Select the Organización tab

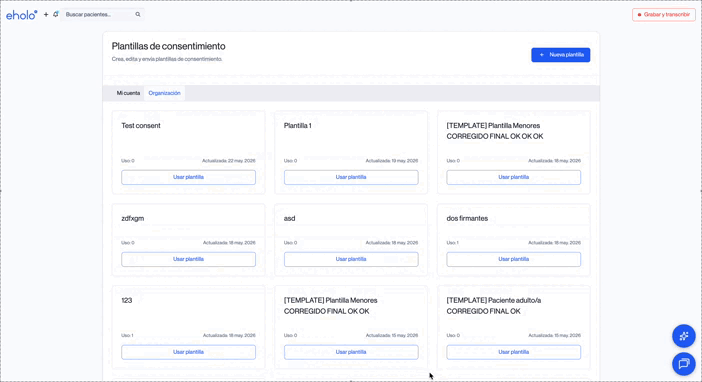pos(164,93)
